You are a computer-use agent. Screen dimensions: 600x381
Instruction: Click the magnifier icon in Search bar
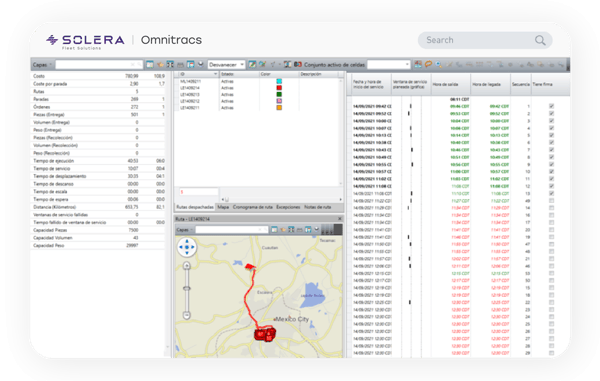[x=540, y=40]
